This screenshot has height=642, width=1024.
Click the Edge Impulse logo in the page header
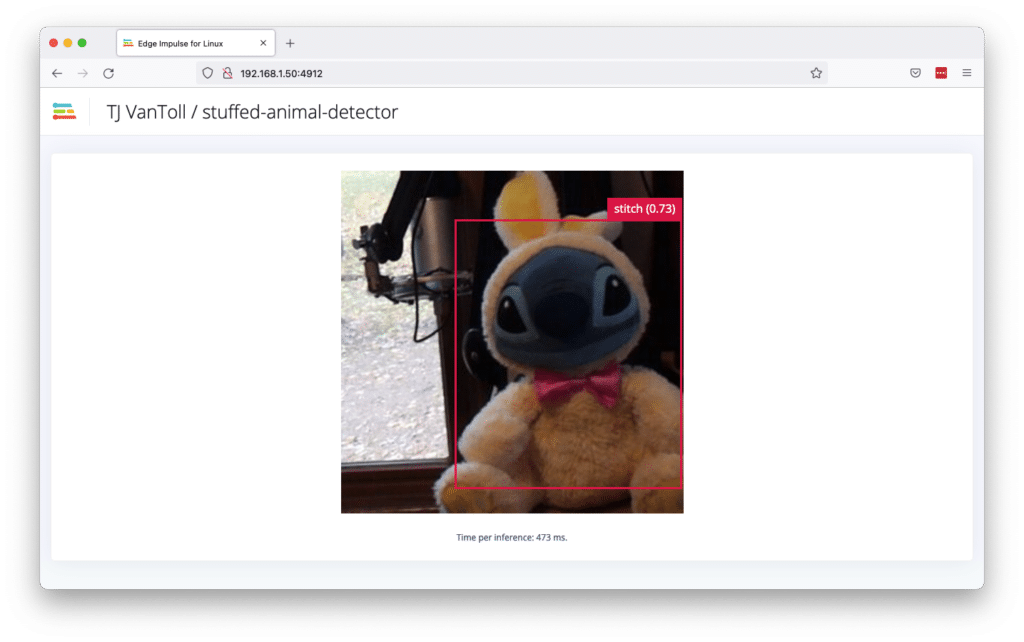pyautogui.click(x=62, y=111)
